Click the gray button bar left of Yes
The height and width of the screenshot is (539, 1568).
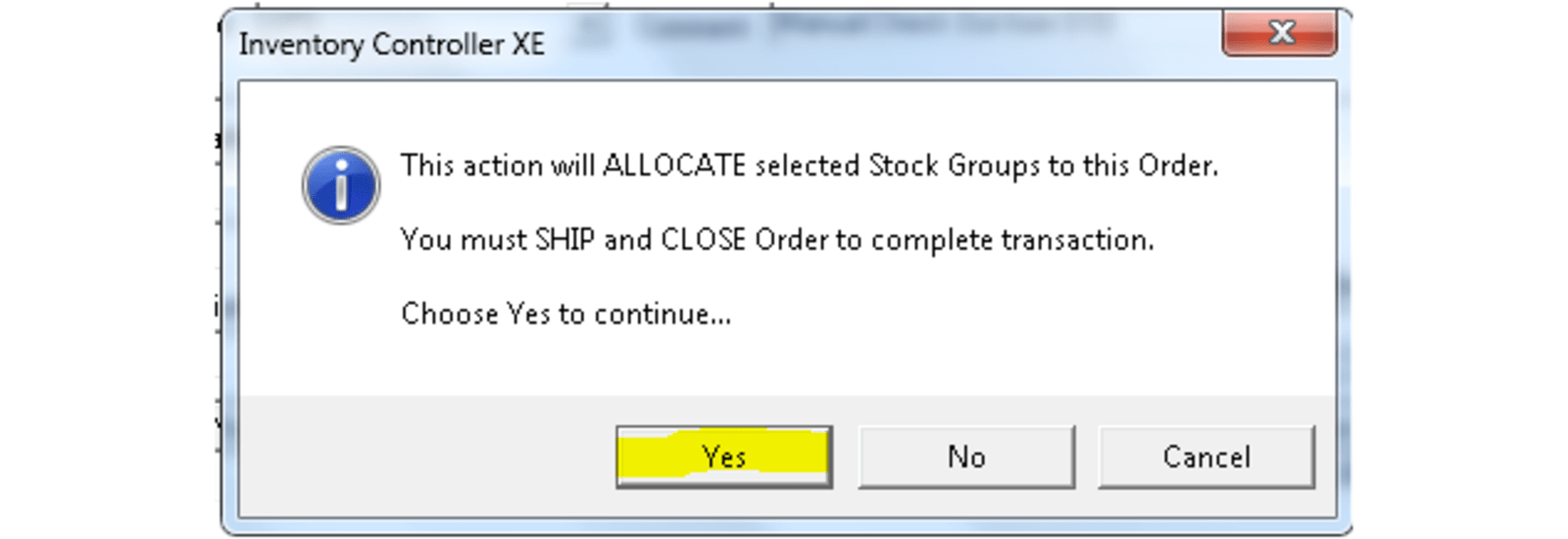coord(426,457)
